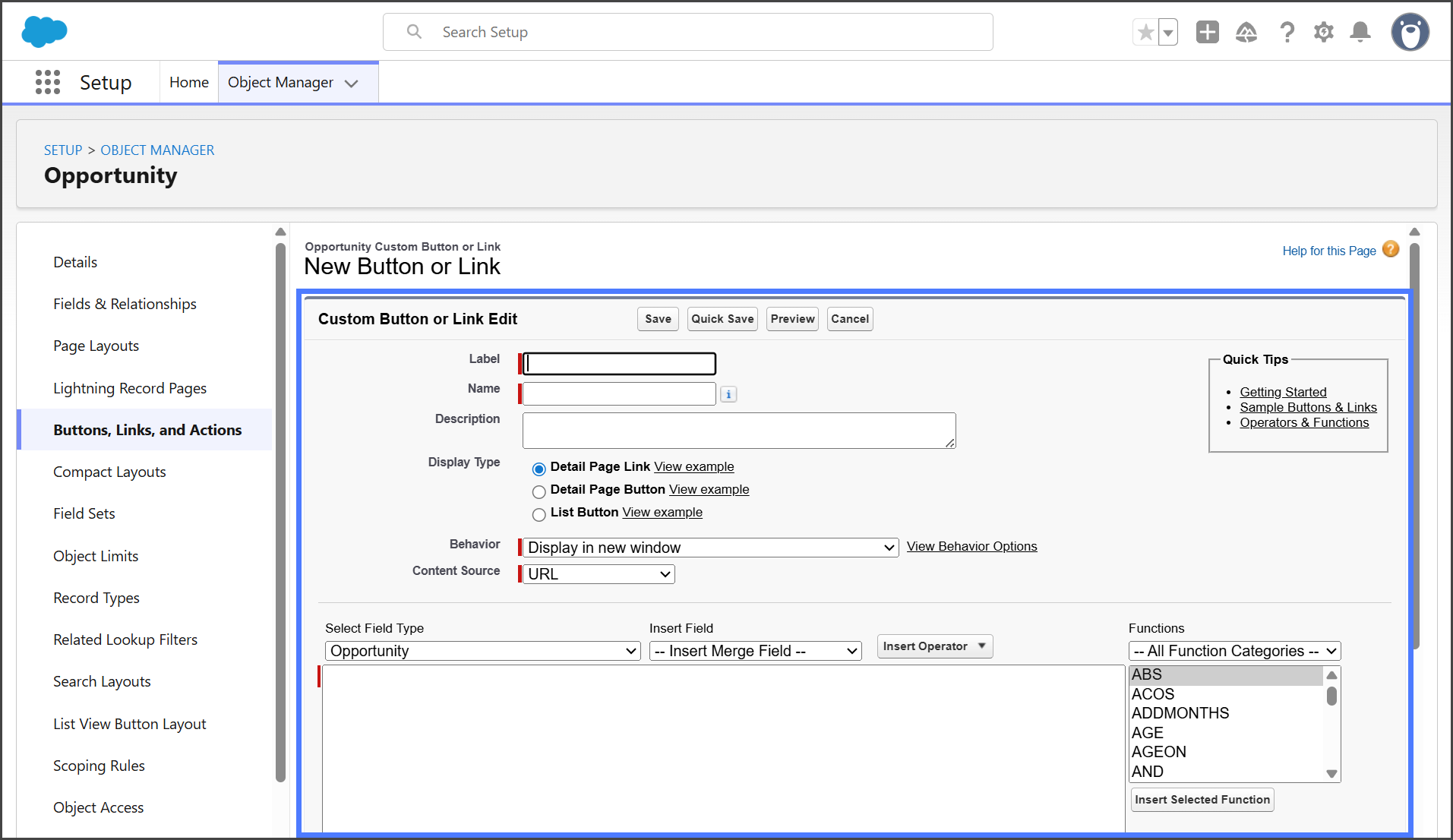Open the Trailhead guidance icon

coord(1246,32)
